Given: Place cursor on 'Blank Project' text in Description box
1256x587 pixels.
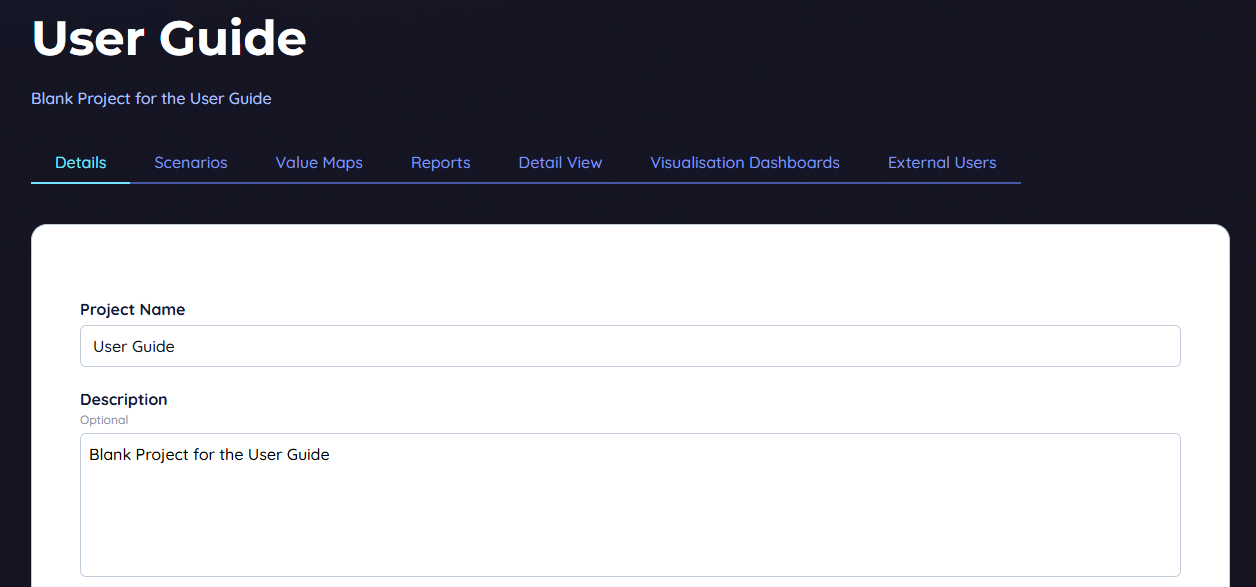Looking at the screenshot, I should click(x=136, y=455).
